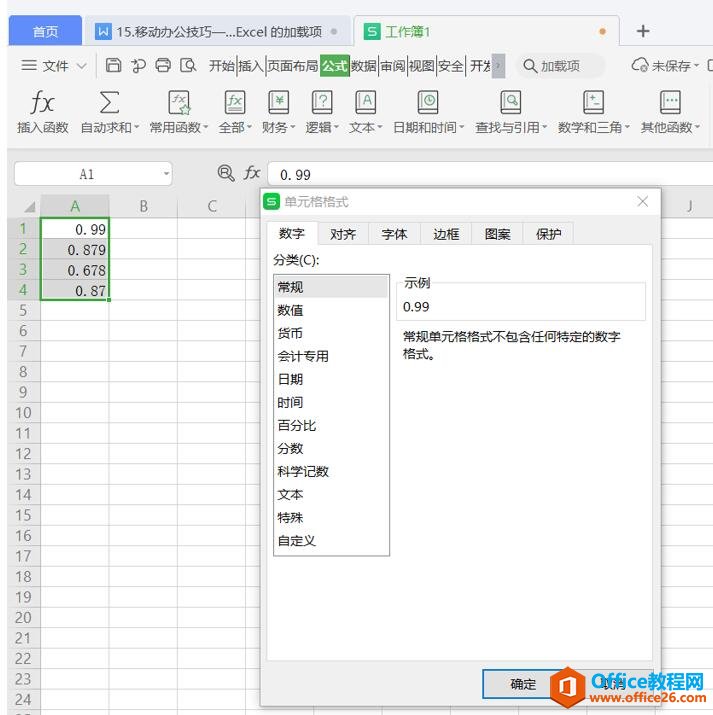This screenshot has height=715, width=713.
Task: Open the common functions (常用函数) icon
Action: [179, 102]
